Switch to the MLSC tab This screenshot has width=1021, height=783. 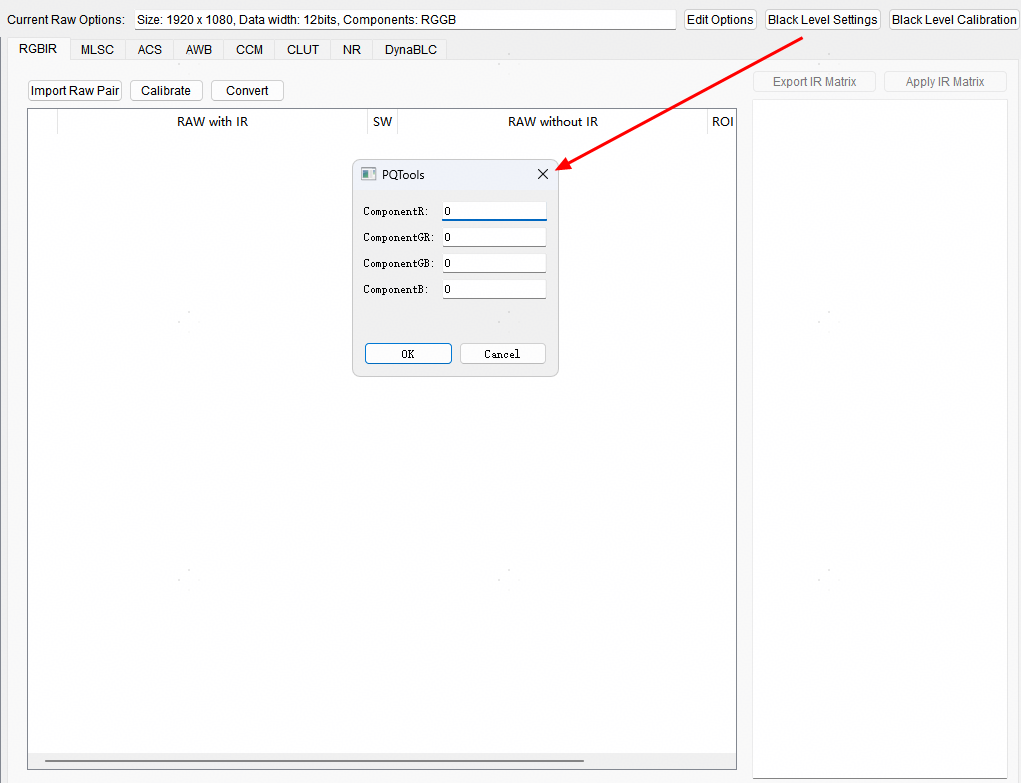coord(98,50)
